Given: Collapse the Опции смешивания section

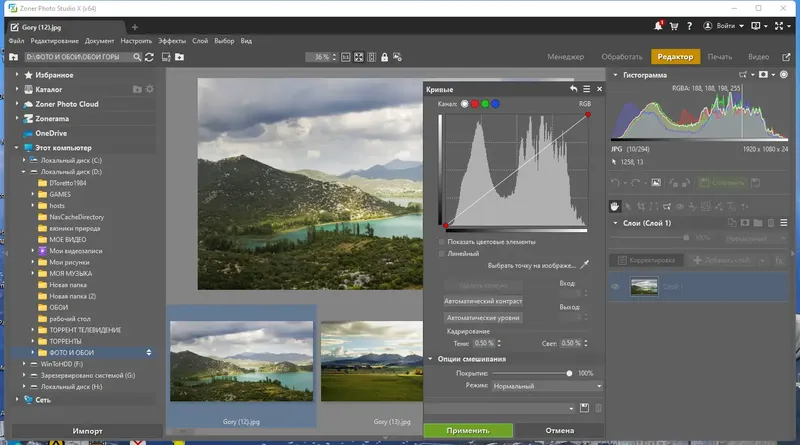Looking at the screenshot, I should tap(431, 359).
